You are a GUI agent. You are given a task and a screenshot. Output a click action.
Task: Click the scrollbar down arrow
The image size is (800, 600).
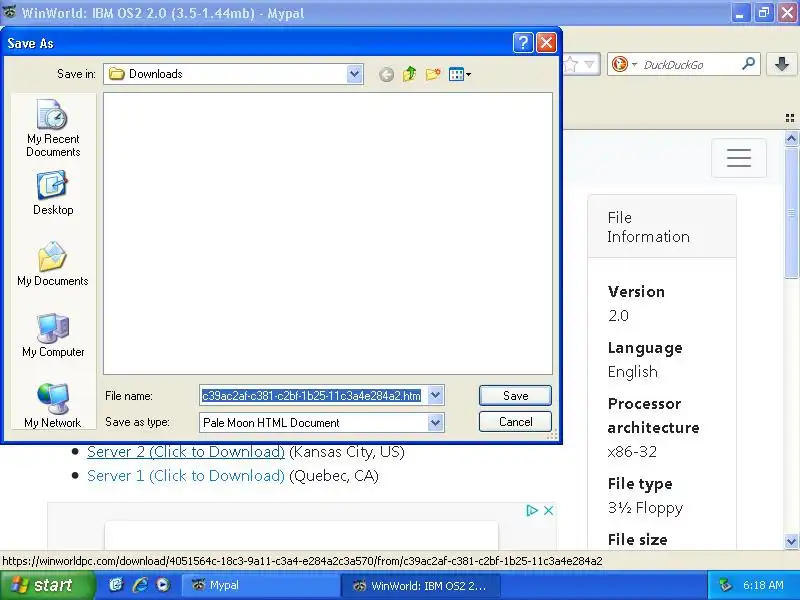point(791,541)
